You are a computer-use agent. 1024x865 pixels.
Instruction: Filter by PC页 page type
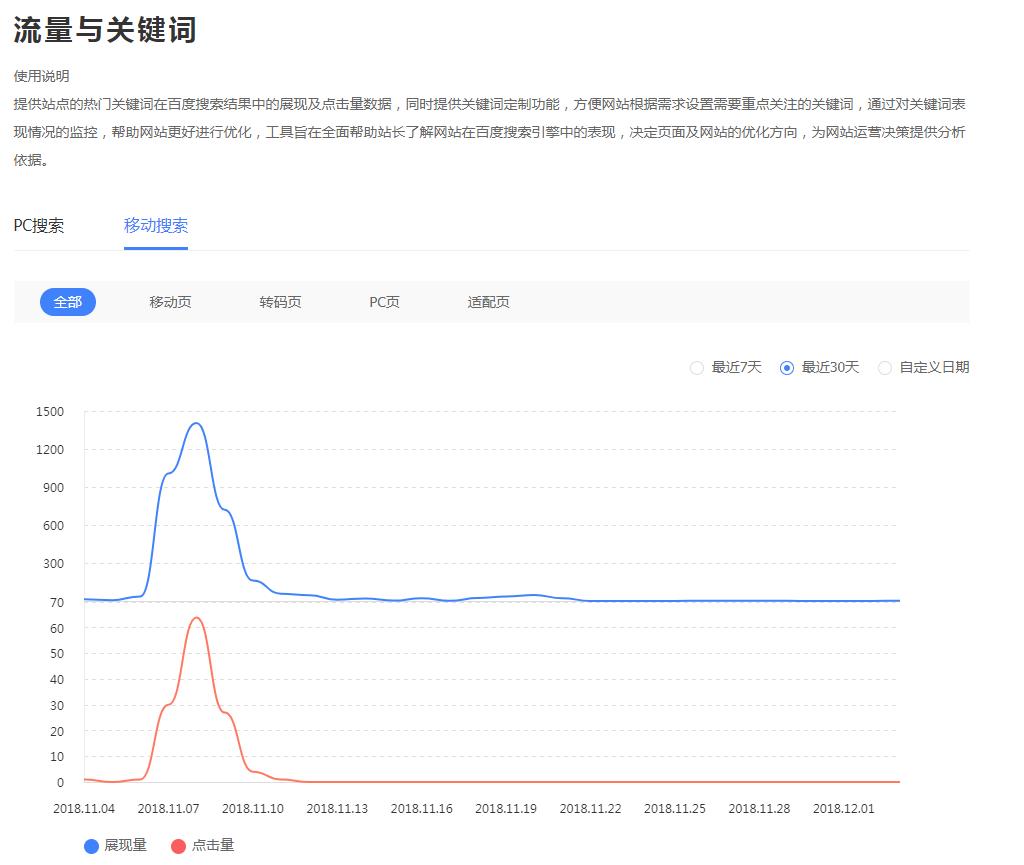tap(384, 302)
